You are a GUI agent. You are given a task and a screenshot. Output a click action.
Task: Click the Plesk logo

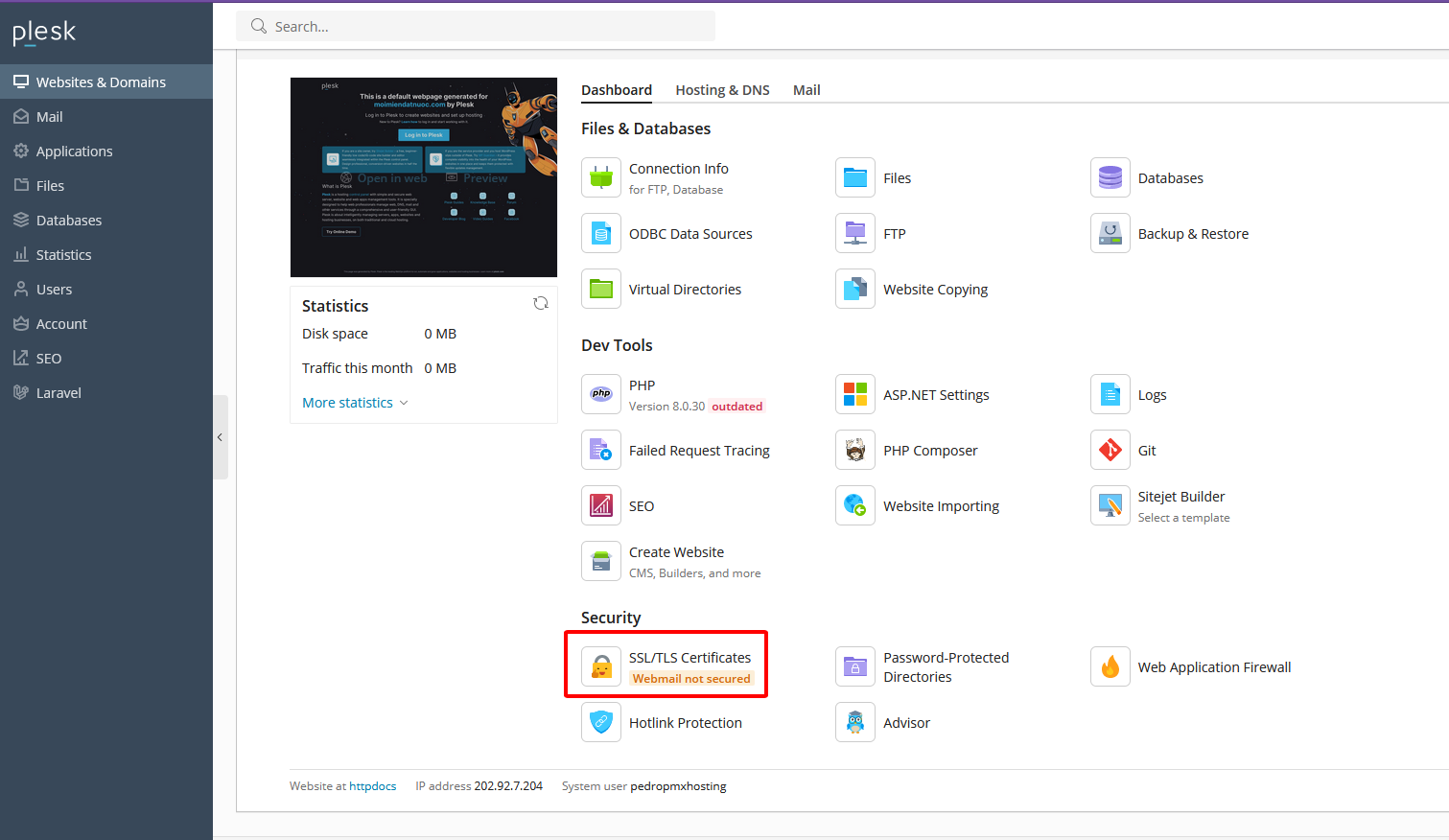coord(44,33)
